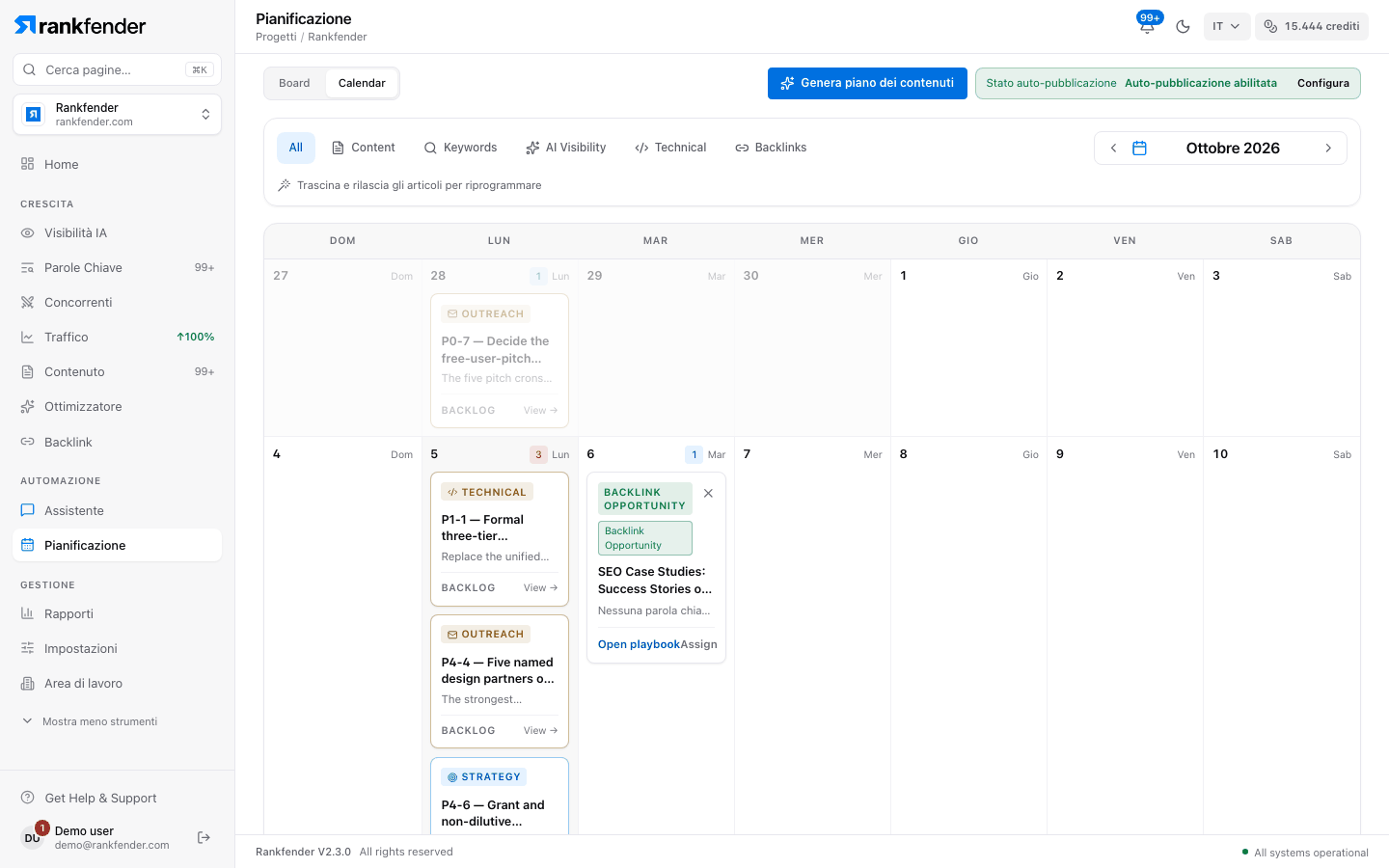Click the 15.444 crediti button
Screen dimensions: 1389x868
(x=1312, y=26)
